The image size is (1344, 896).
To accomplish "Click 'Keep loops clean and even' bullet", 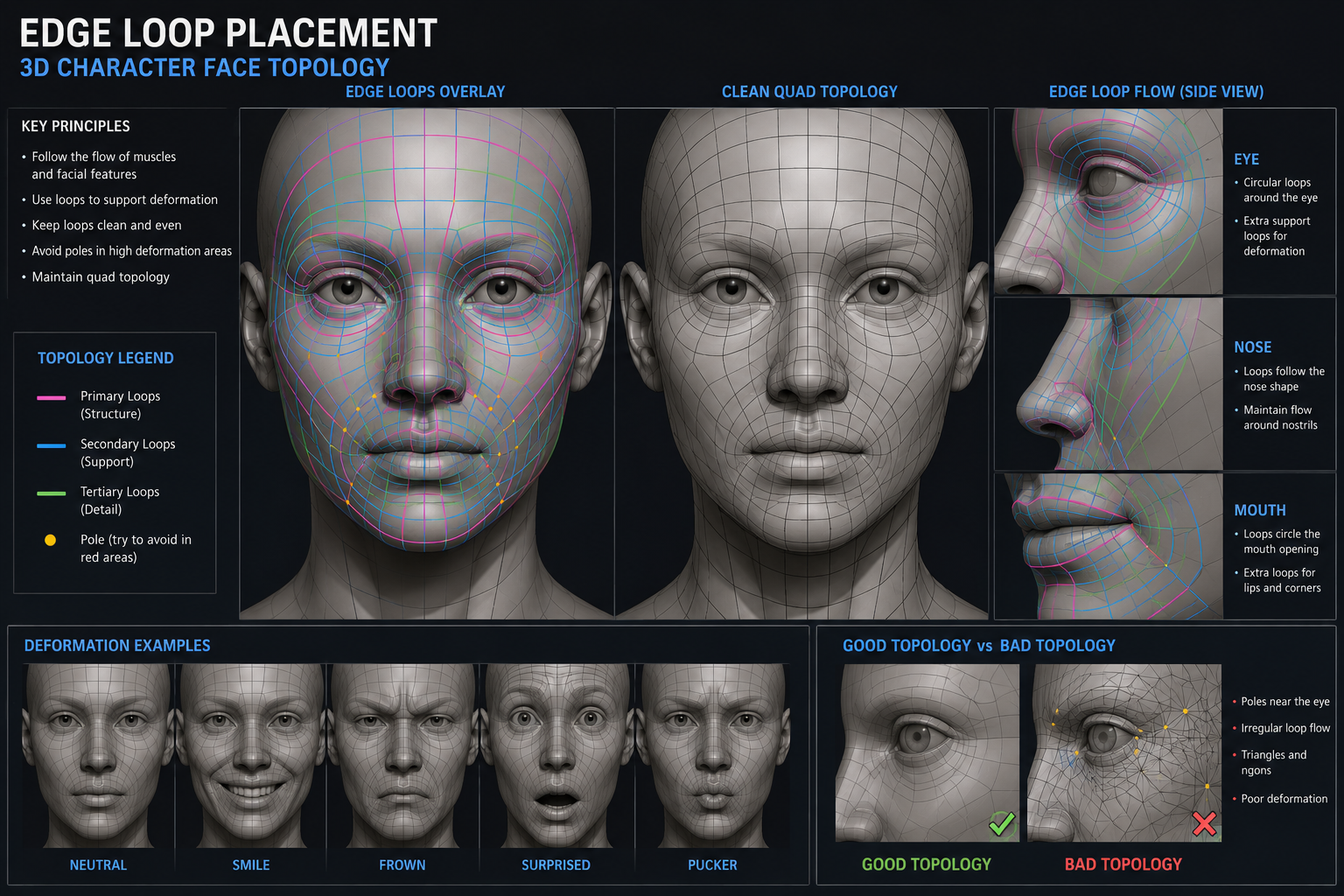I will tap(101, 225).
